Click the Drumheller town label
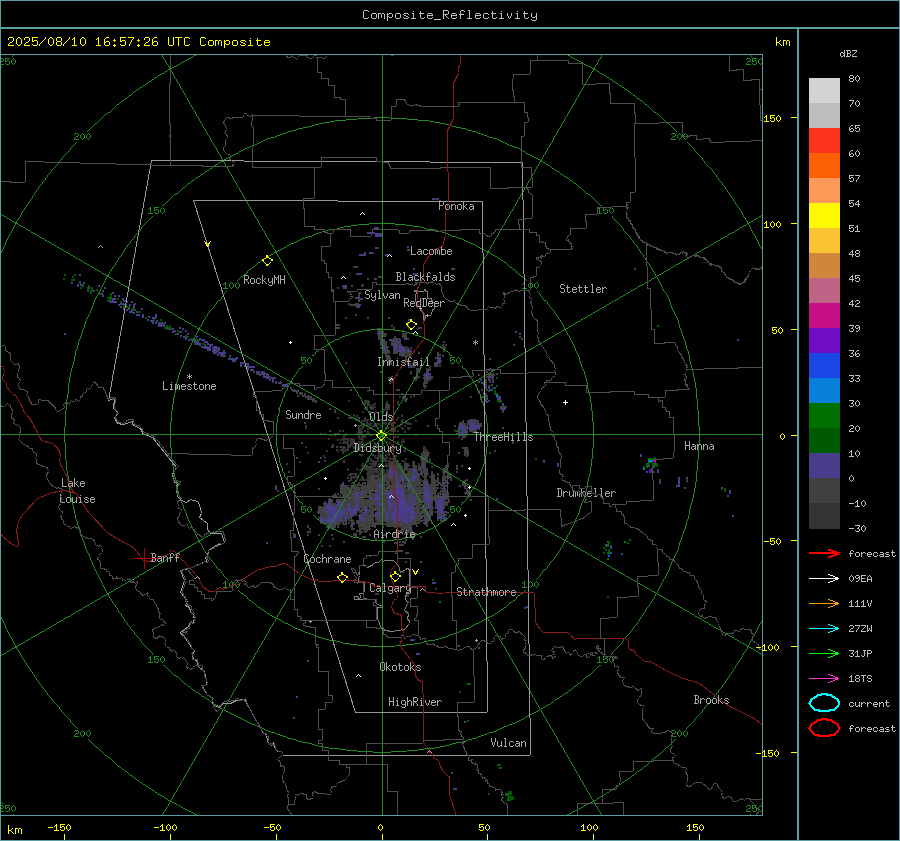900x841 pixels. [586, 493]
